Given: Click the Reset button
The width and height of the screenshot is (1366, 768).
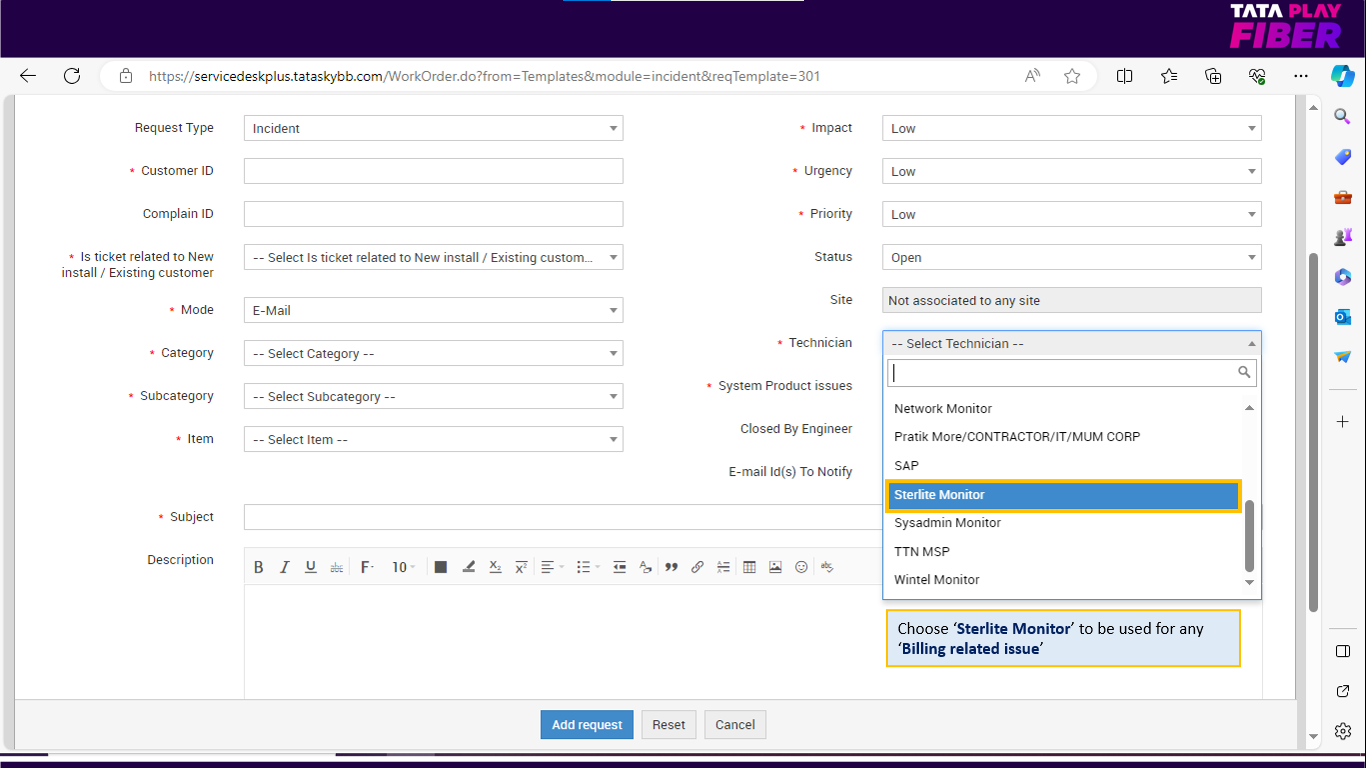Looking at the screenshot, I should pos(669,725).
